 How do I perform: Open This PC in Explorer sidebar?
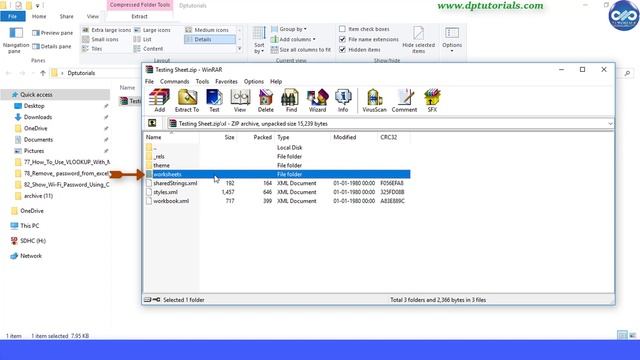pyautogui.click(x=29, y=226)
